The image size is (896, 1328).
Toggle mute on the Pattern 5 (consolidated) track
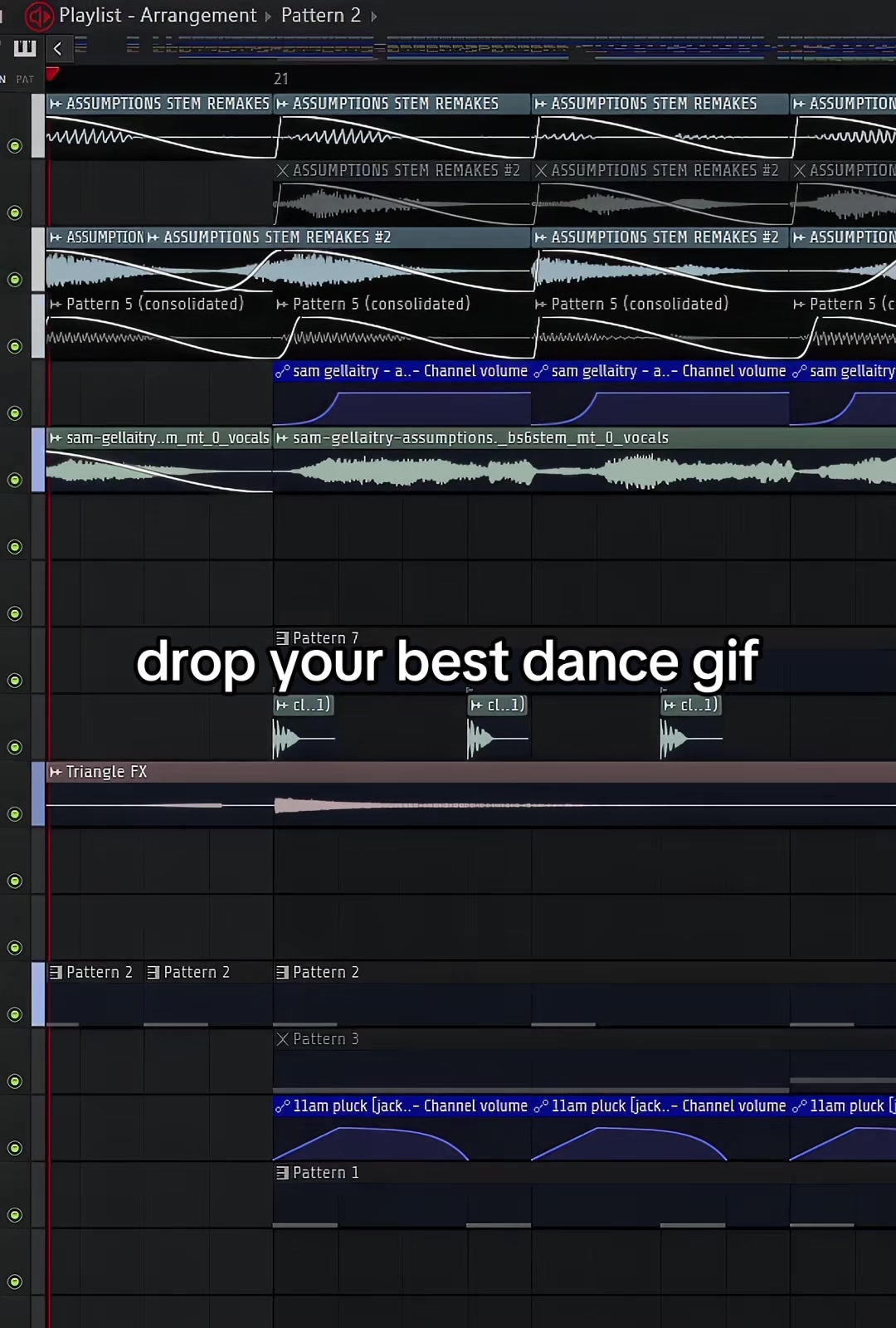coord(14,346)
